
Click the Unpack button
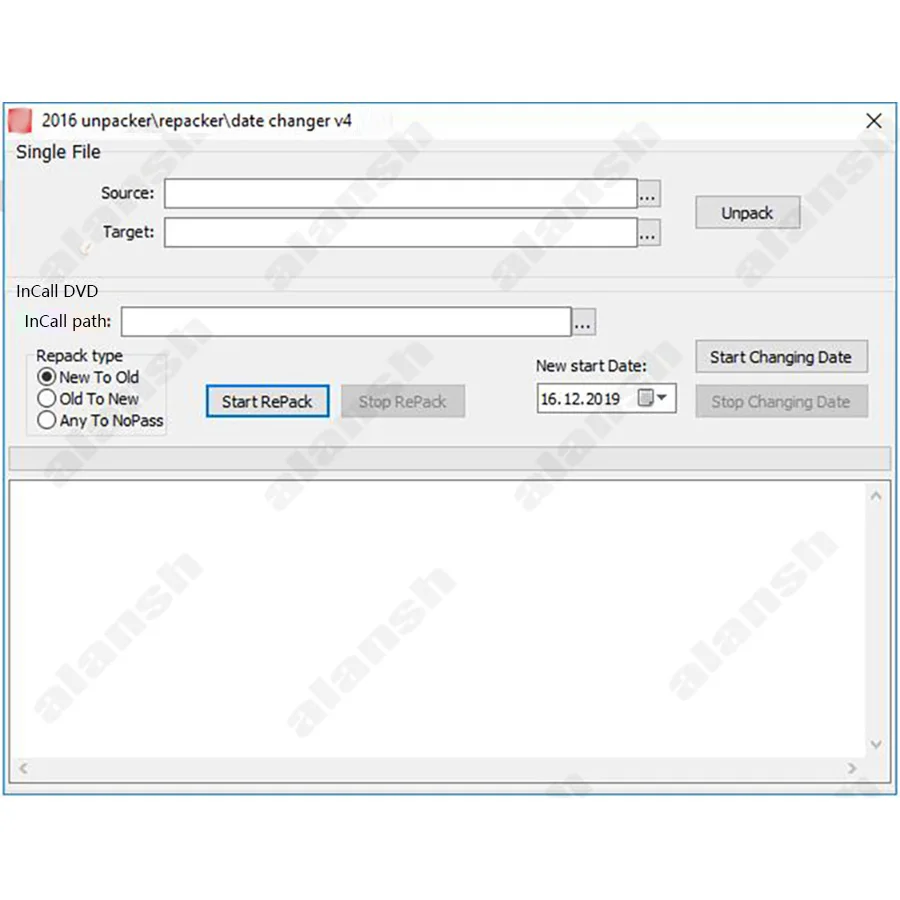pyautogui.click(x=747, y=213)
